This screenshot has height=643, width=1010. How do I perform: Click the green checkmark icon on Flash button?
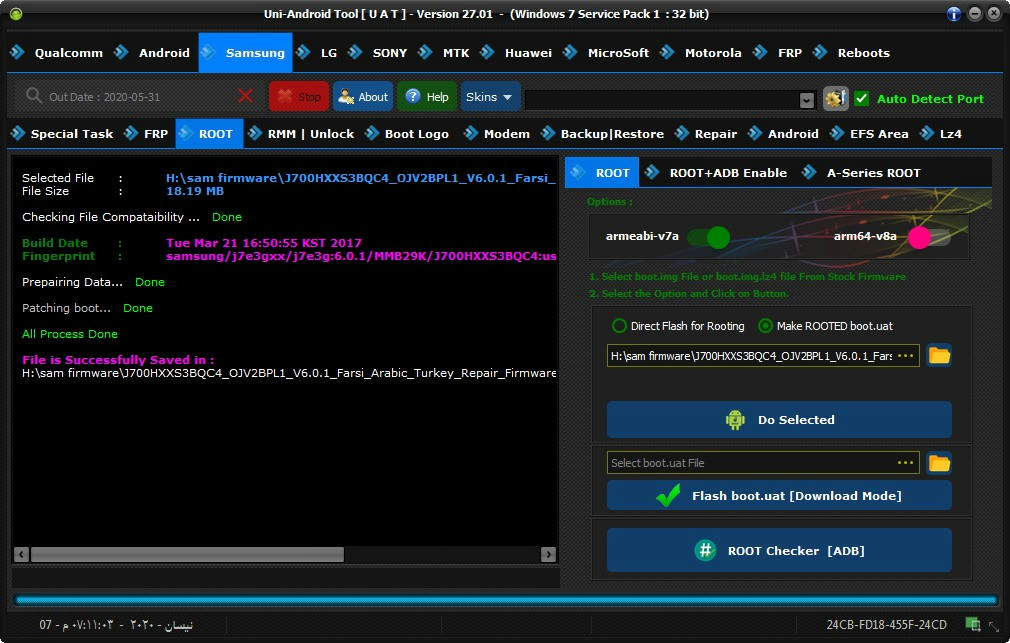(668, 495)
